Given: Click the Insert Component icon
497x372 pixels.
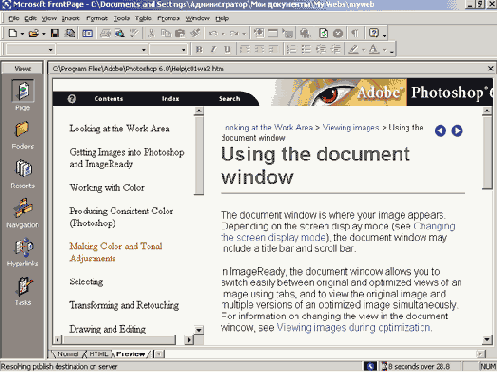Looking at the screenshot, I should pos(259,33).
